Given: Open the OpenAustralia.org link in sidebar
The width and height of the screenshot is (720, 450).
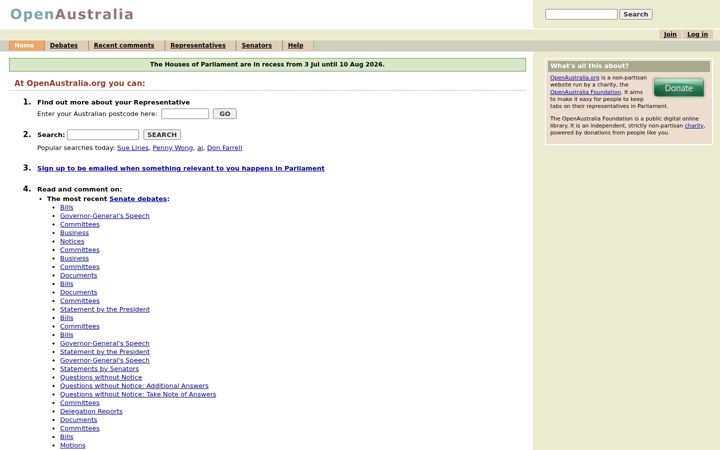Looking at the screenshot, I should (574, 78).
